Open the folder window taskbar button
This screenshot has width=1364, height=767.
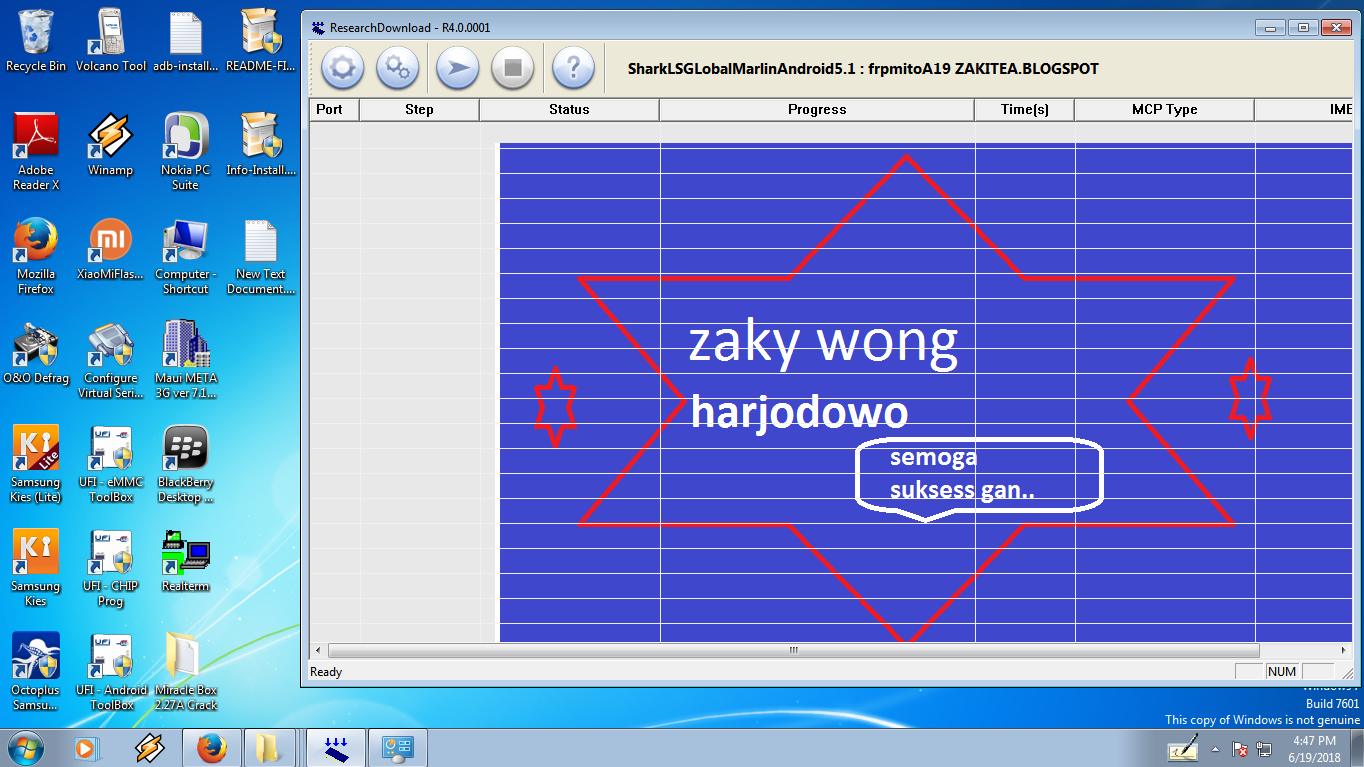point(270,747)
